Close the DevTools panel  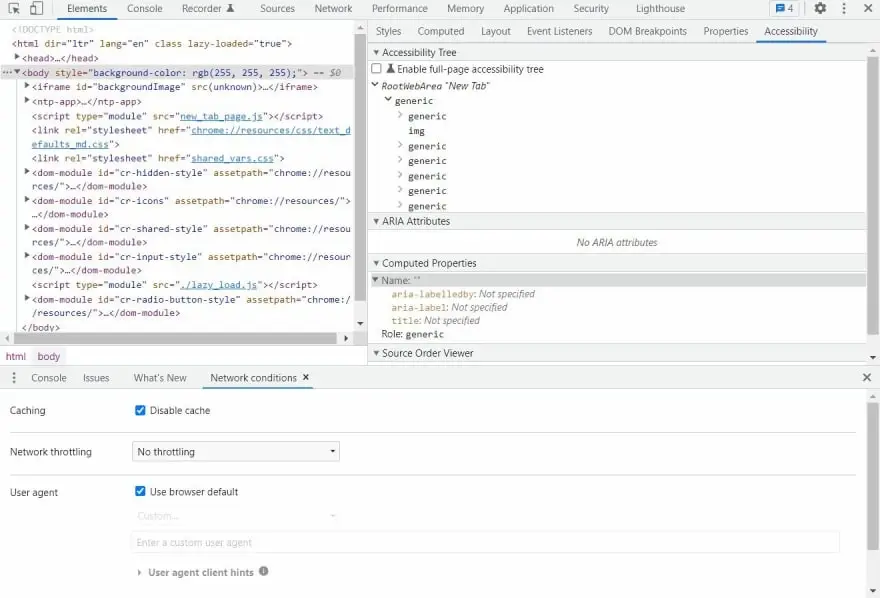tap(868, 8)
